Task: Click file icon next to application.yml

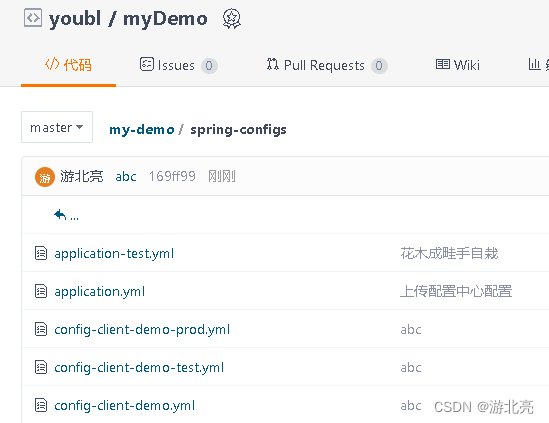Action: click(41, 291)
